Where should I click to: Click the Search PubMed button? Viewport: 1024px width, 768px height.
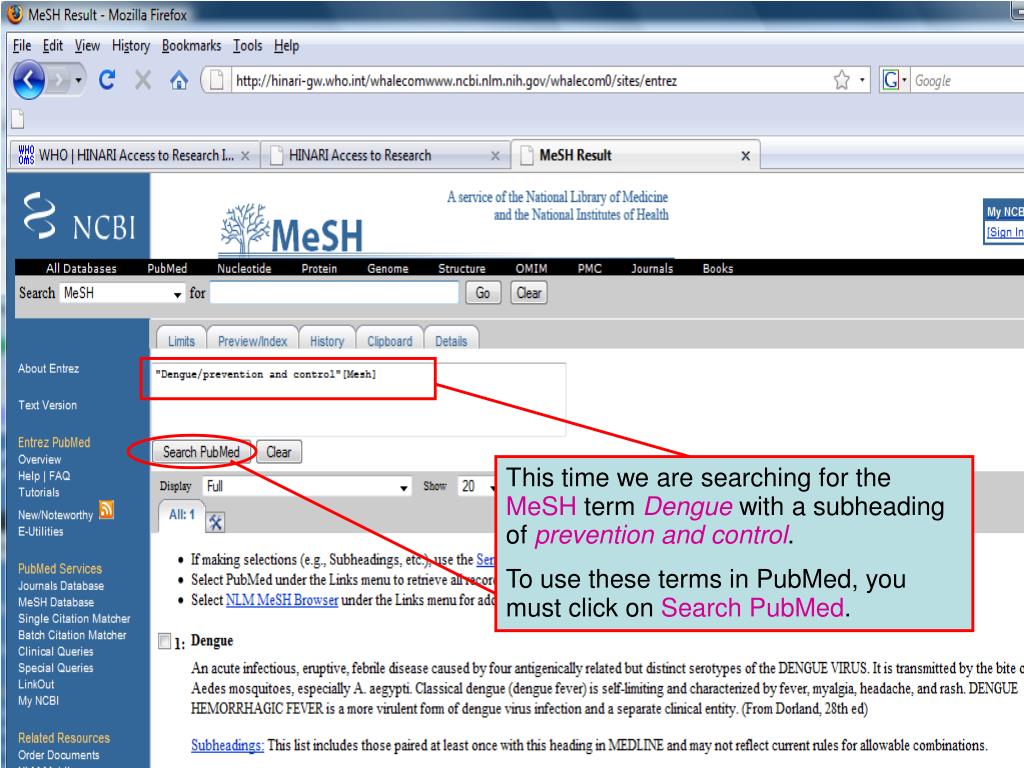201,452
